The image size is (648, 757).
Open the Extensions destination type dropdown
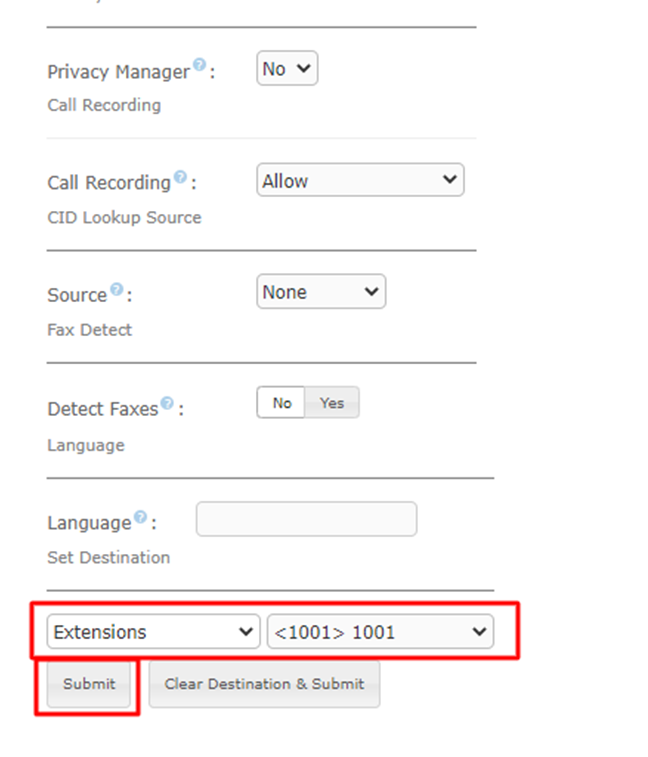(153, 632)
